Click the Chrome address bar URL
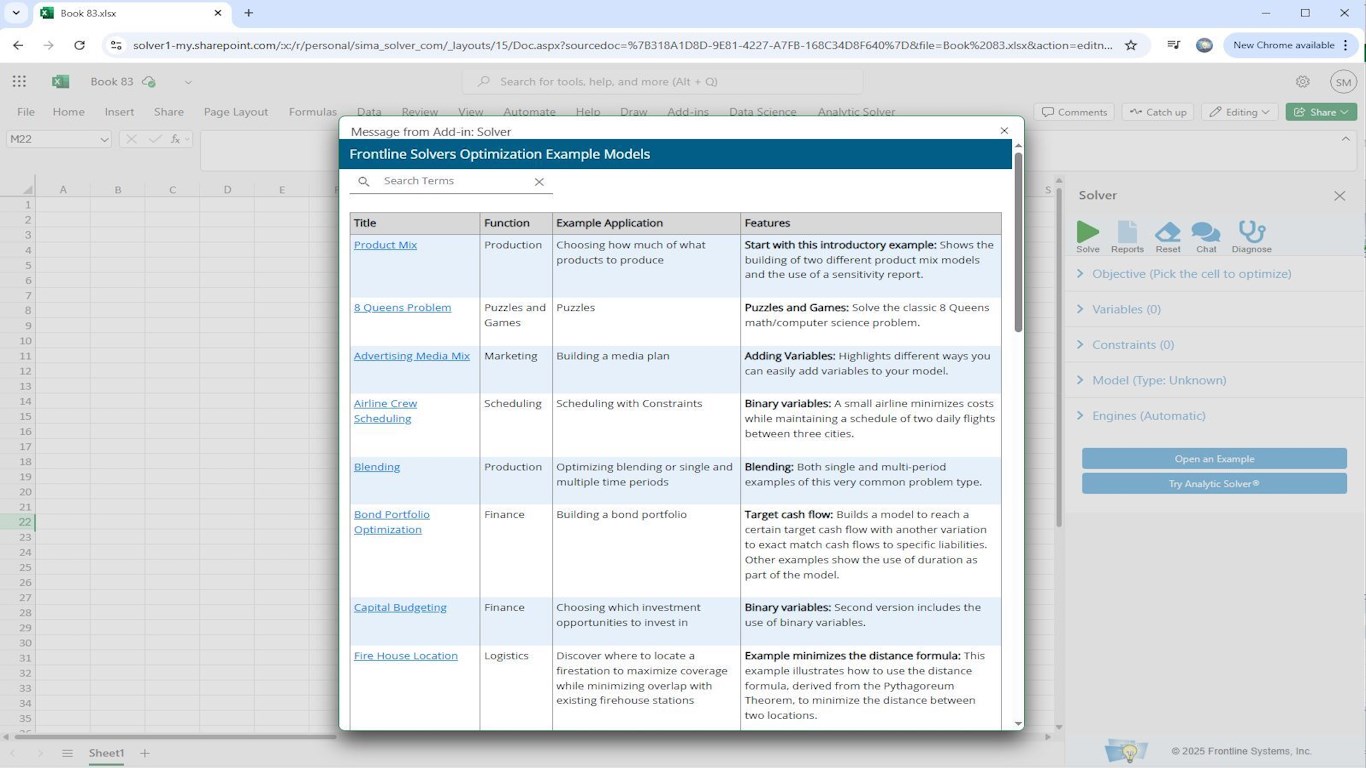The height and width of the screenshot is (768, 1366). pyautogui.click(x=622, y=45)
